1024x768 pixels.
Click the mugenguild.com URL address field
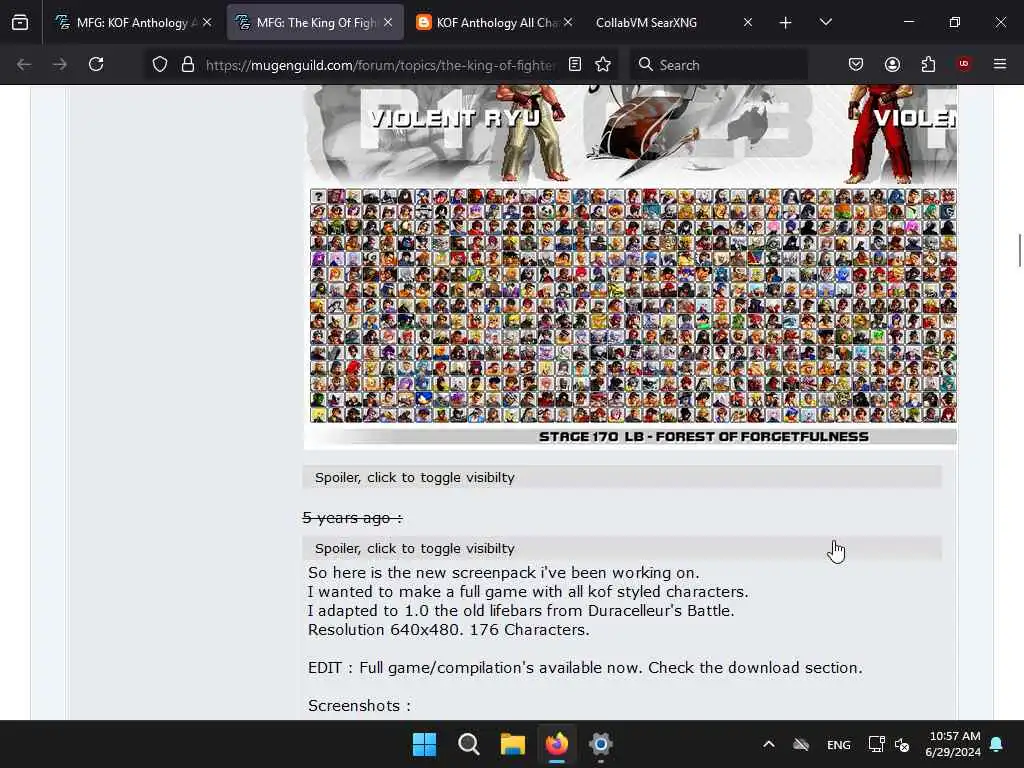tap(380, 65)
